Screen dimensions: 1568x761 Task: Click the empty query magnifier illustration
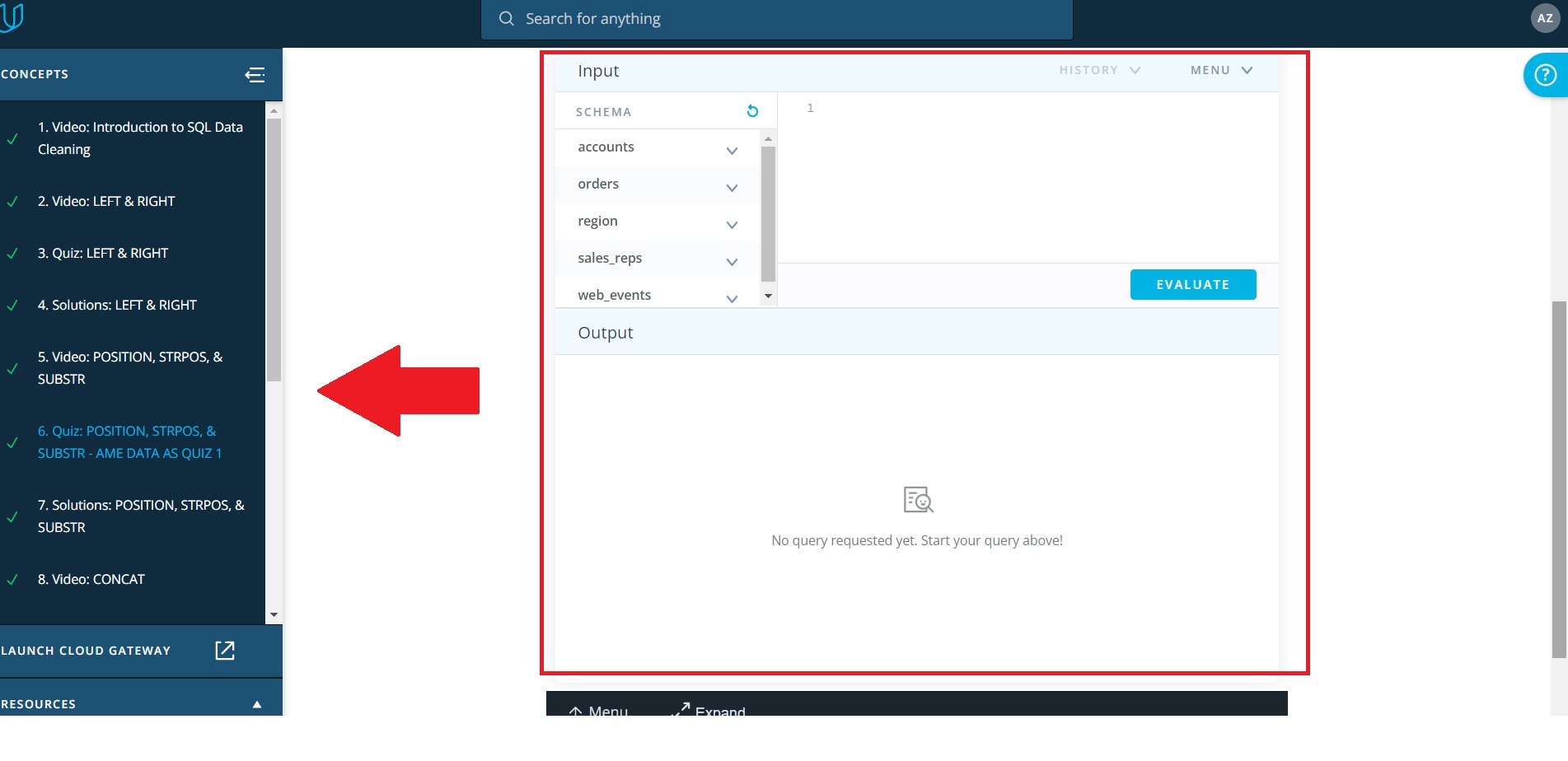(x=917, y=500)
